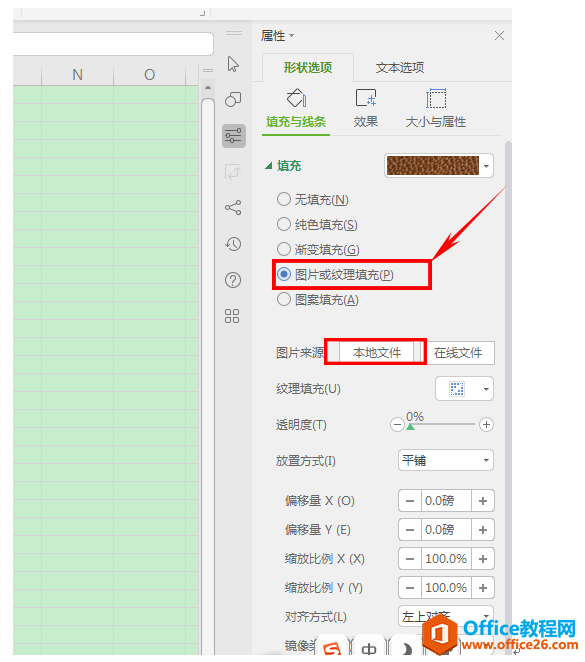This screenshot has width=585, height=662.
Task: Click the Sogou input method icon
Action: click(x=332, y=648)
